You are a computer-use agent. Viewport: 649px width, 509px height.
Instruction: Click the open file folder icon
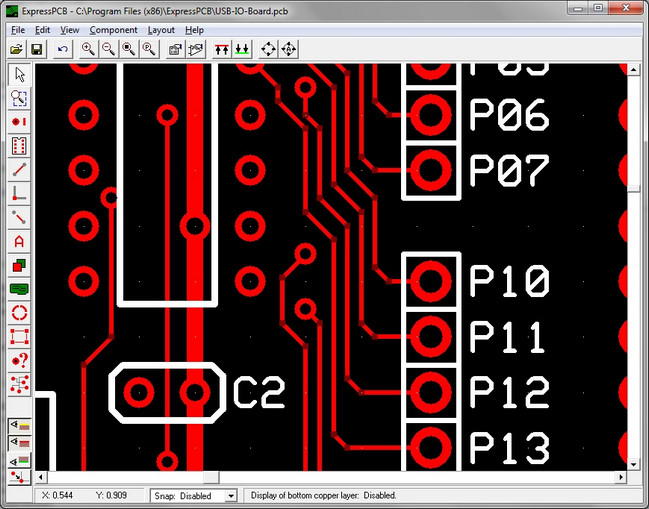click(x=17, y=49)
